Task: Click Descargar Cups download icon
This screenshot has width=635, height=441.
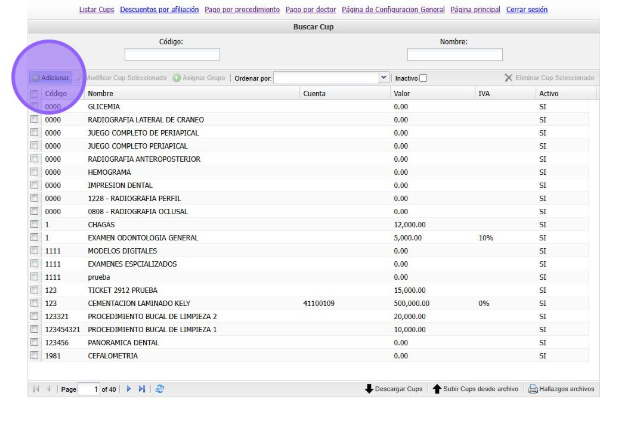Action: tap(369, 388)
